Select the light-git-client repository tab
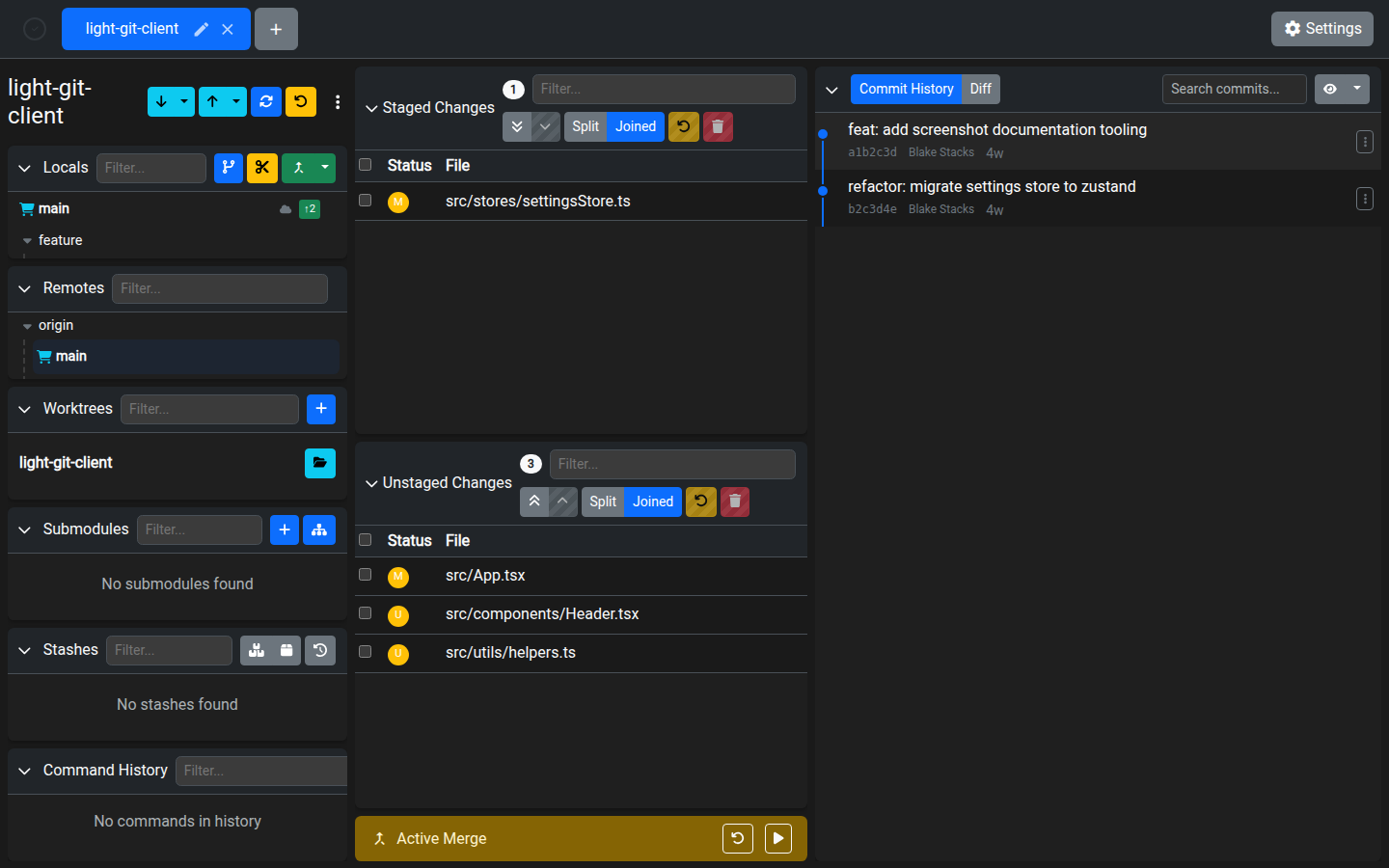1389x868 pixels. (x=132, y=29)
